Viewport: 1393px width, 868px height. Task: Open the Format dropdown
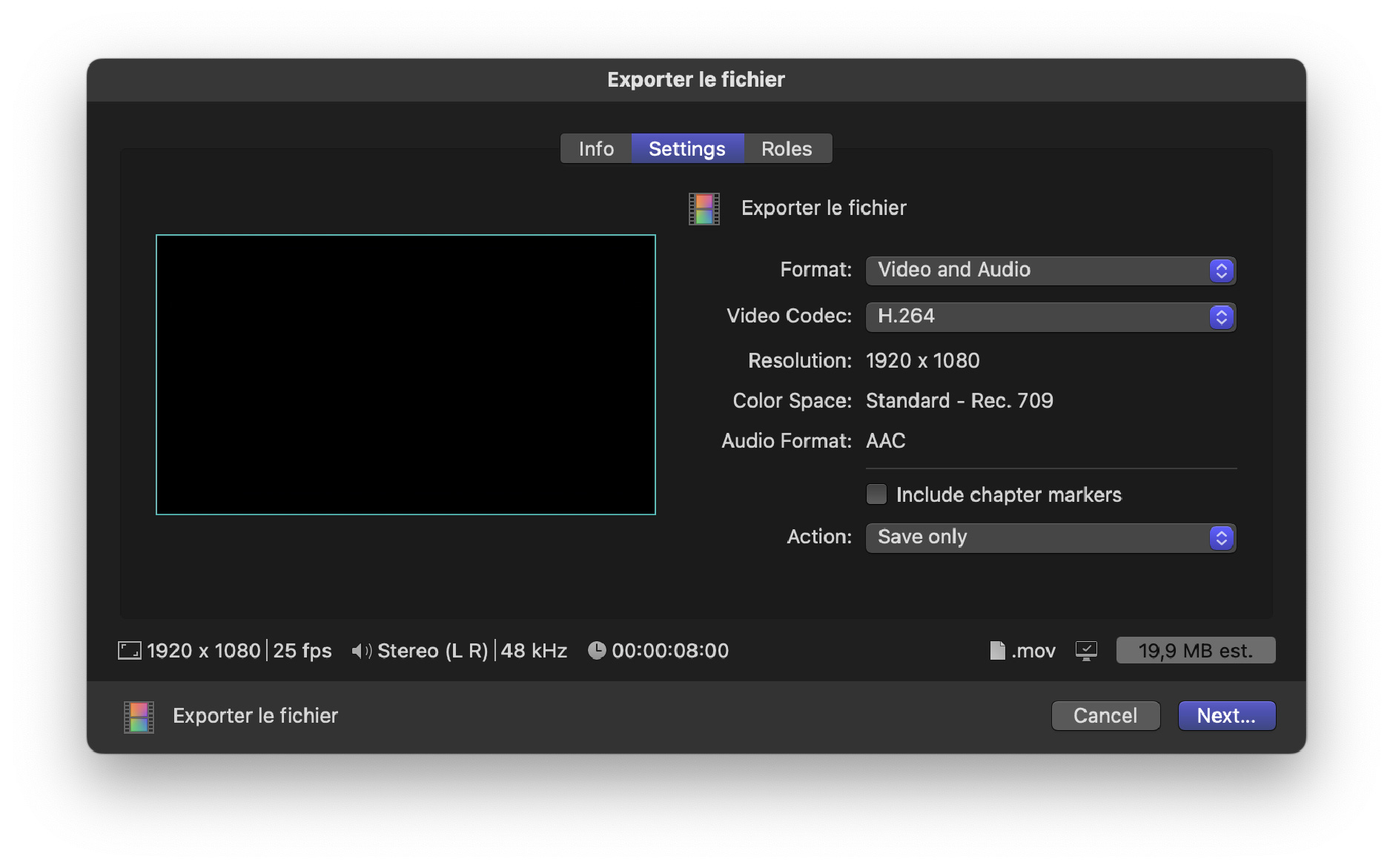point(1038,271)
